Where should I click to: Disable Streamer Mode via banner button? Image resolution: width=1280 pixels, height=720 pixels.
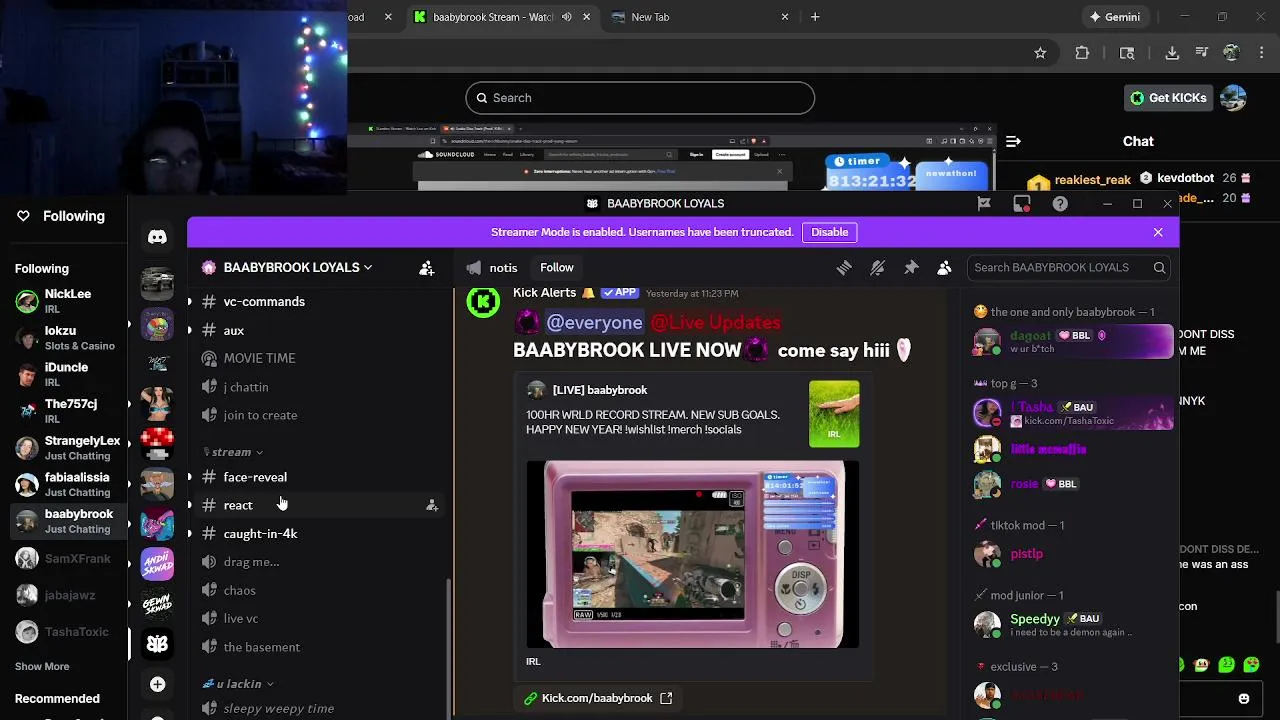[x=830, y=232]
